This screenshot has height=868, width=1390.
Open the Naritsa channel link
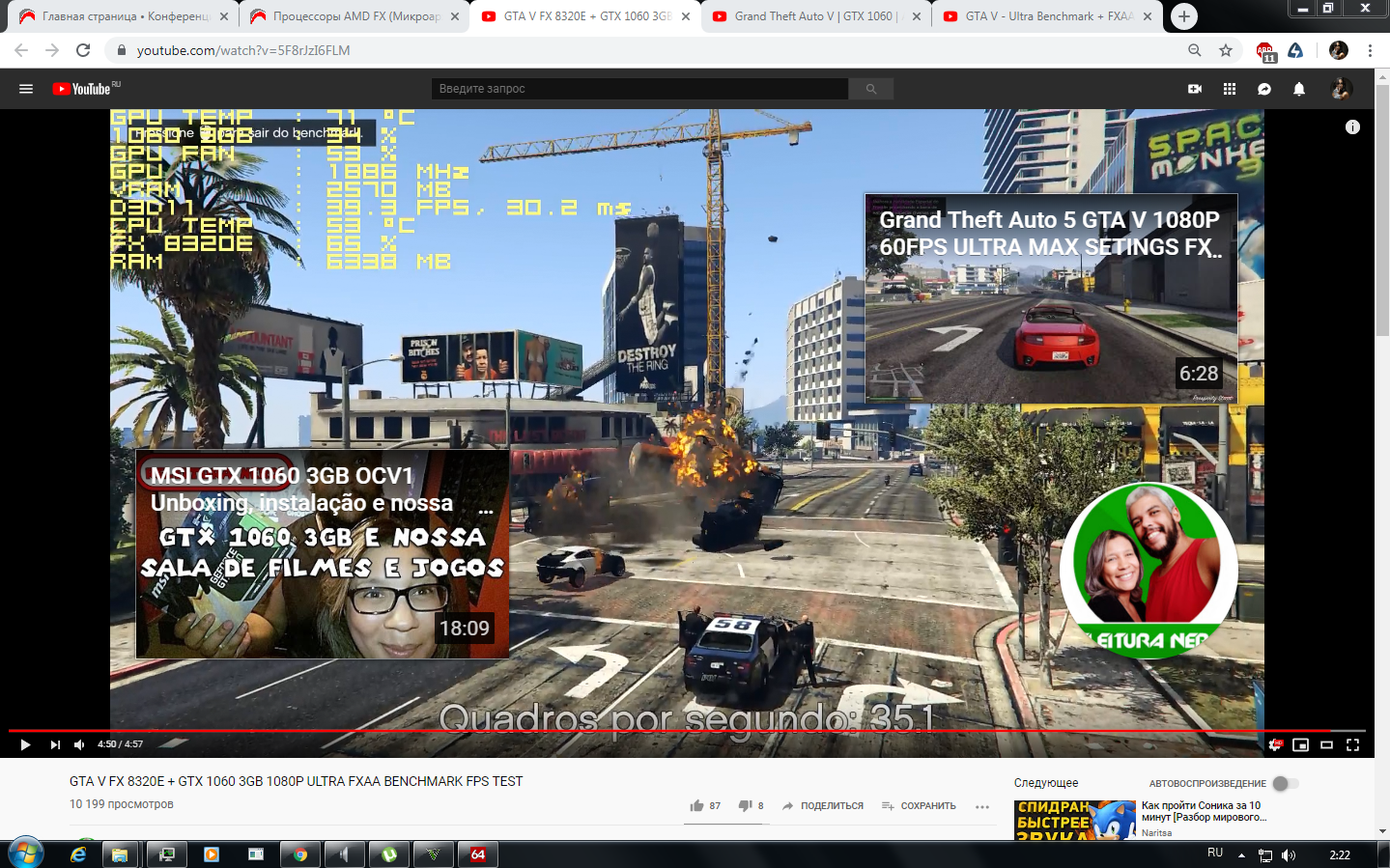point(1156,832)
